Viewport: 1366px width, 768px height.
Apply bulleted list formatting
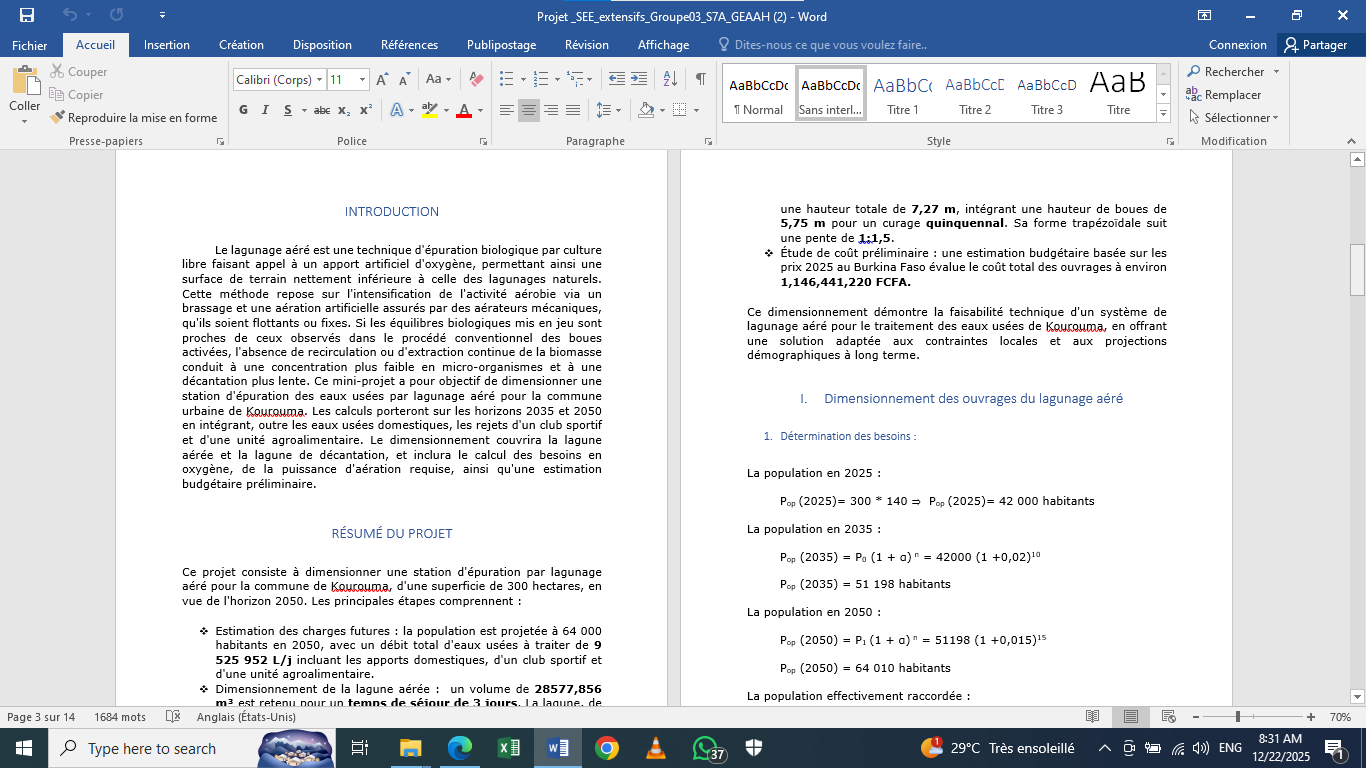506,79
